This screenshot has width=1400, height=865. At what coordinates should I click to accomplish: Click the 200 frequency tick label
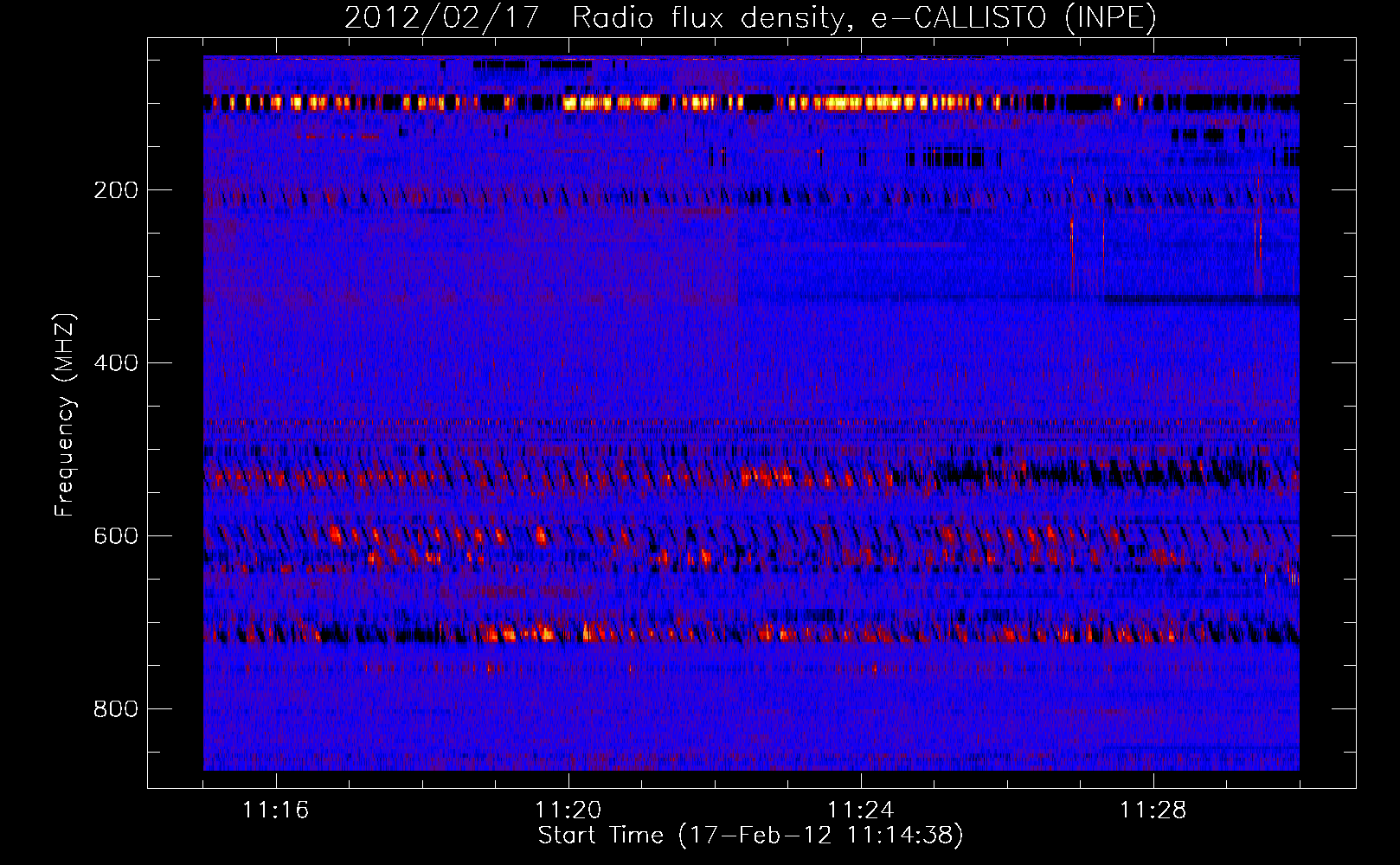pyautogui.click(x=116, y=190)
